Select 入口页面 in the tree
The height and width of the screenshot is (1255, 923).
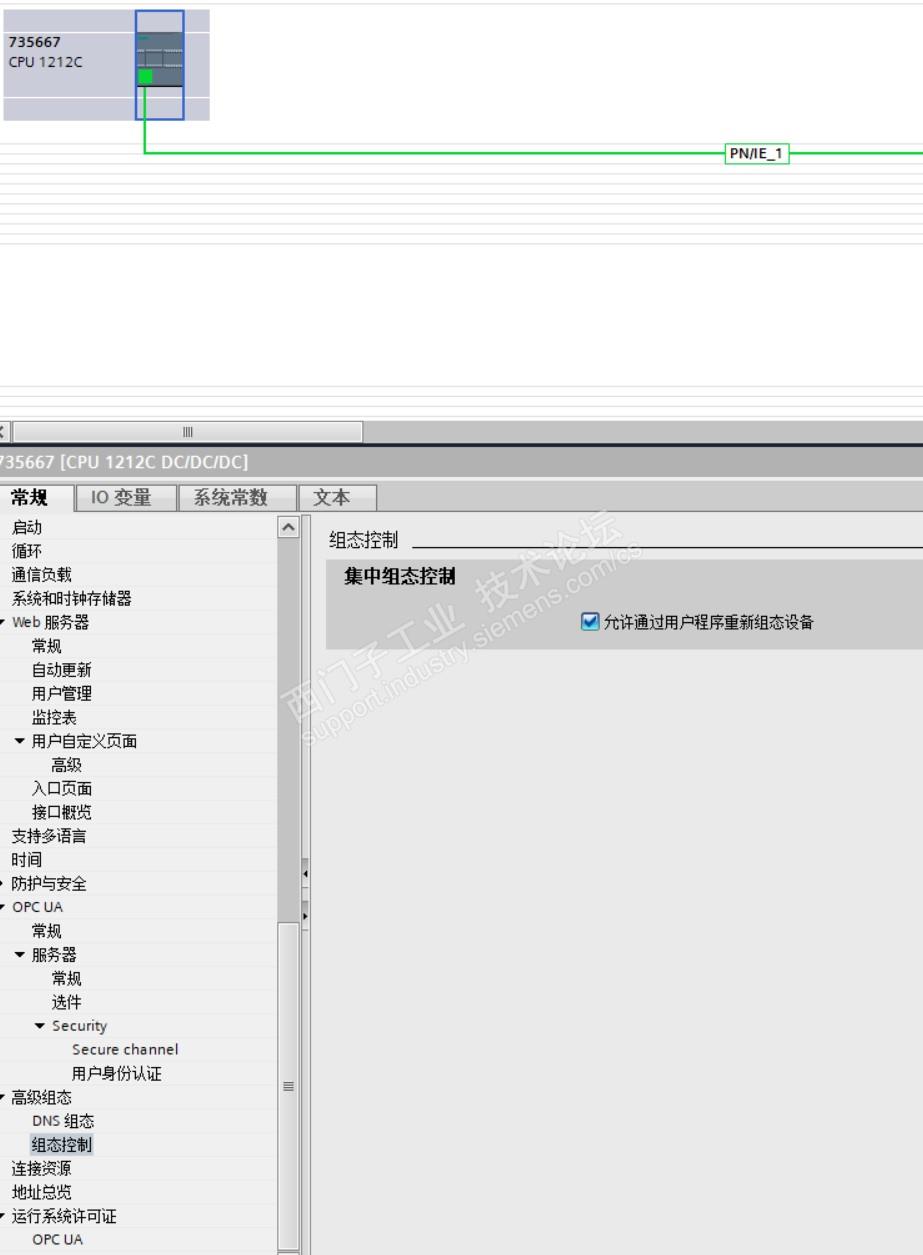(x=62, y=789)
